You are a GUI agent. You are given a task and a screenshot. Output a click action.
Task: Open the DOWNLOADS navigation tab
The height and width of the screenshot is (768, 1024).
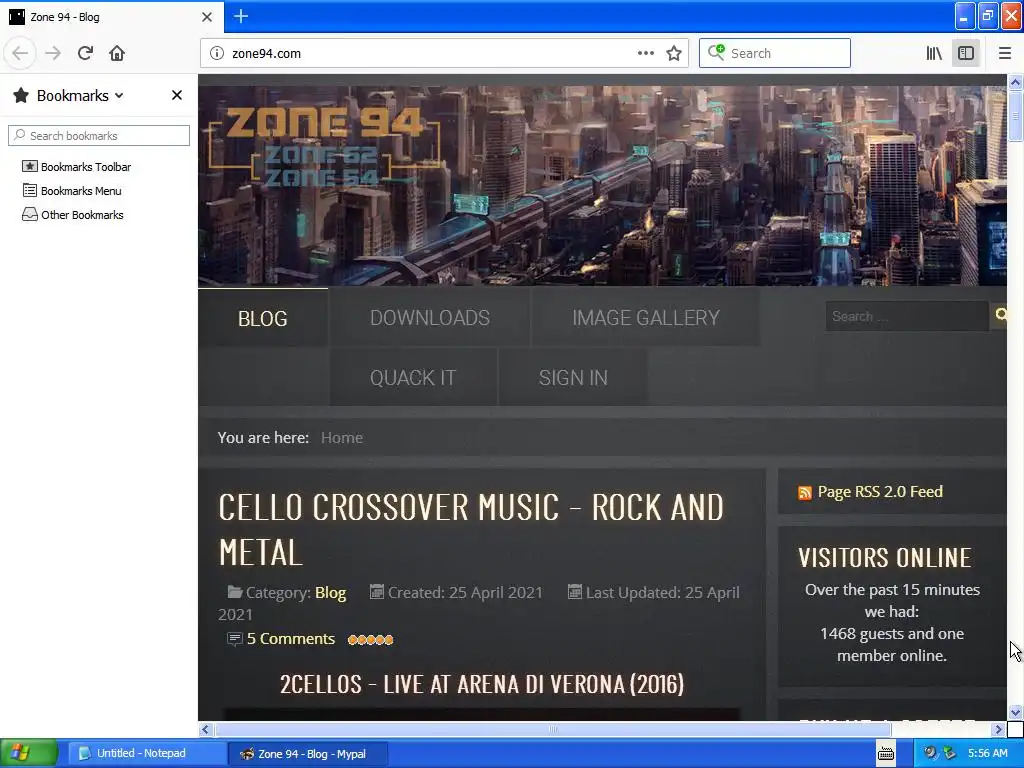click(x=430, y=318)
